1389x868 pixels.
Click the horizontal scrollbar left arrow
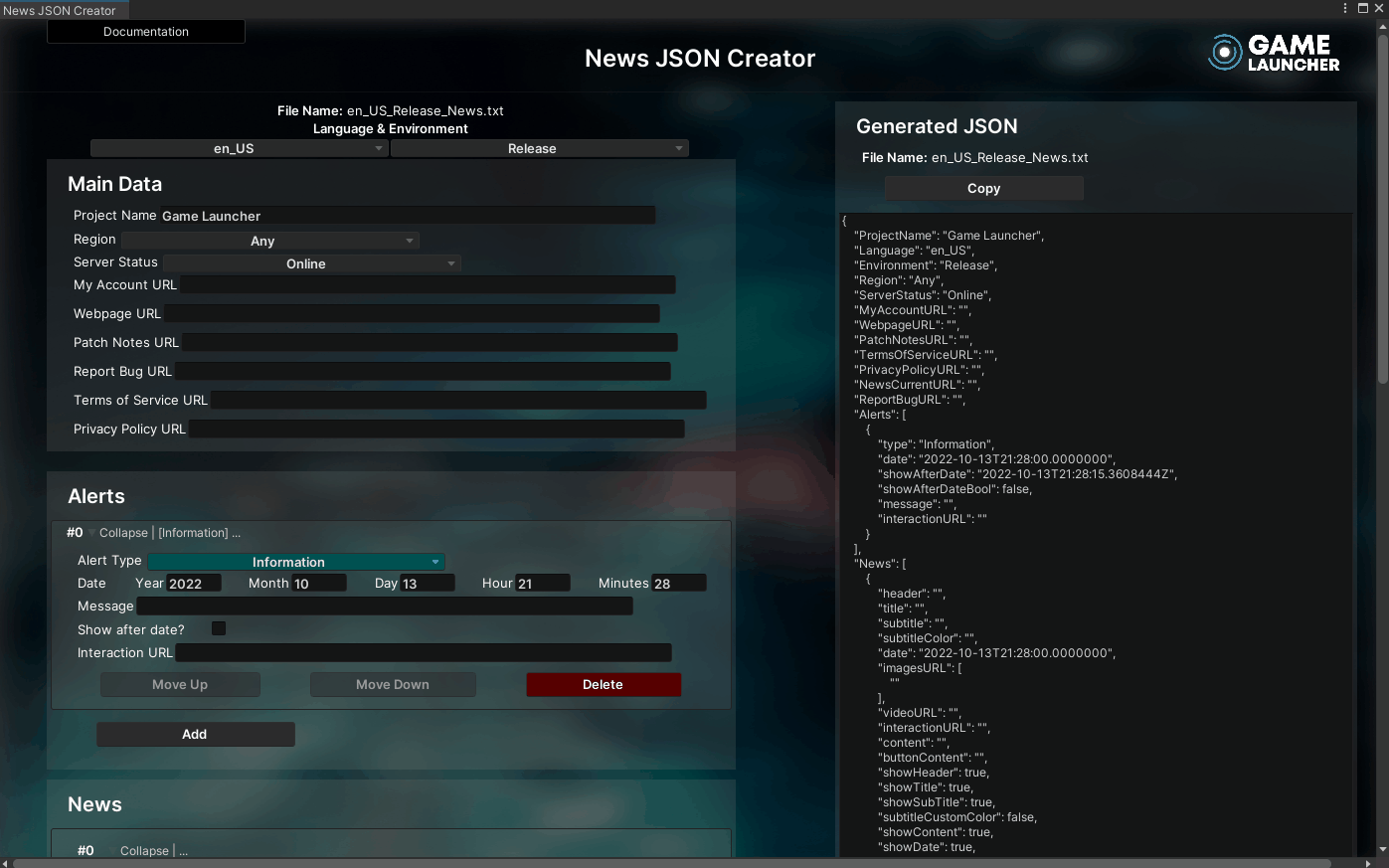coord(6,862)
